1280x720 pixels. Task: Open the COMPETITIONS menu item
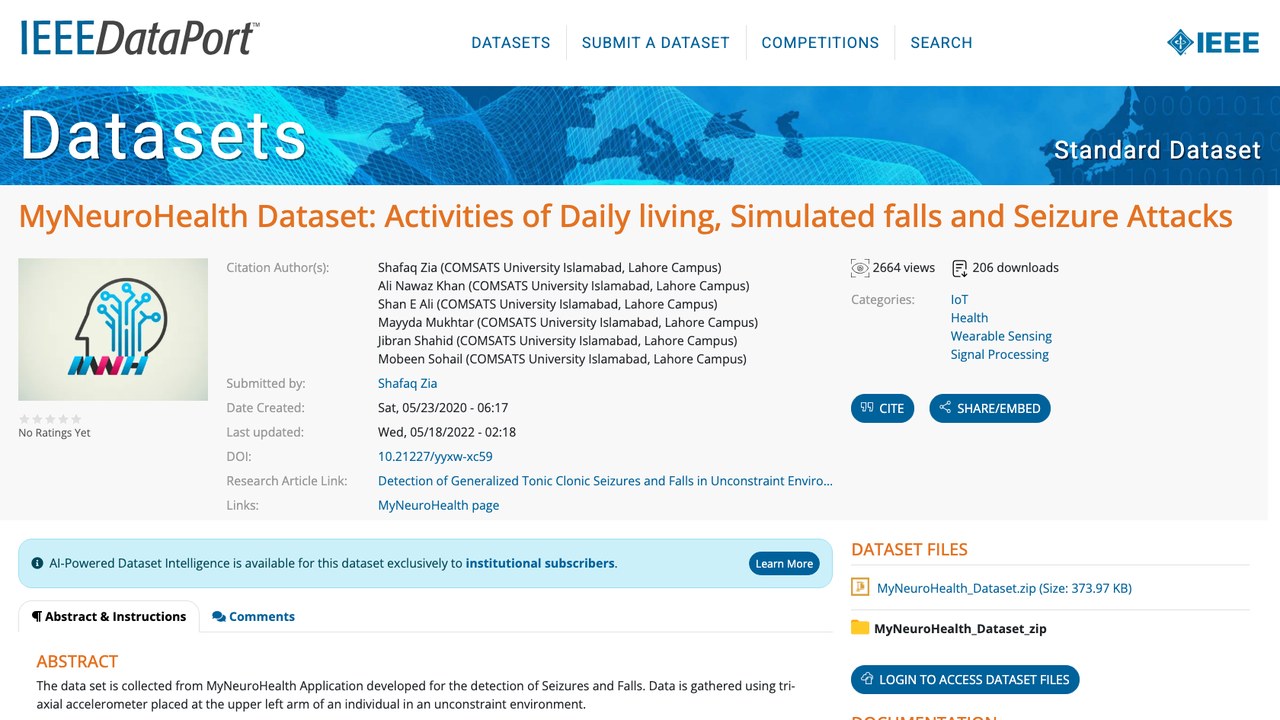click(x=820, y=43)
